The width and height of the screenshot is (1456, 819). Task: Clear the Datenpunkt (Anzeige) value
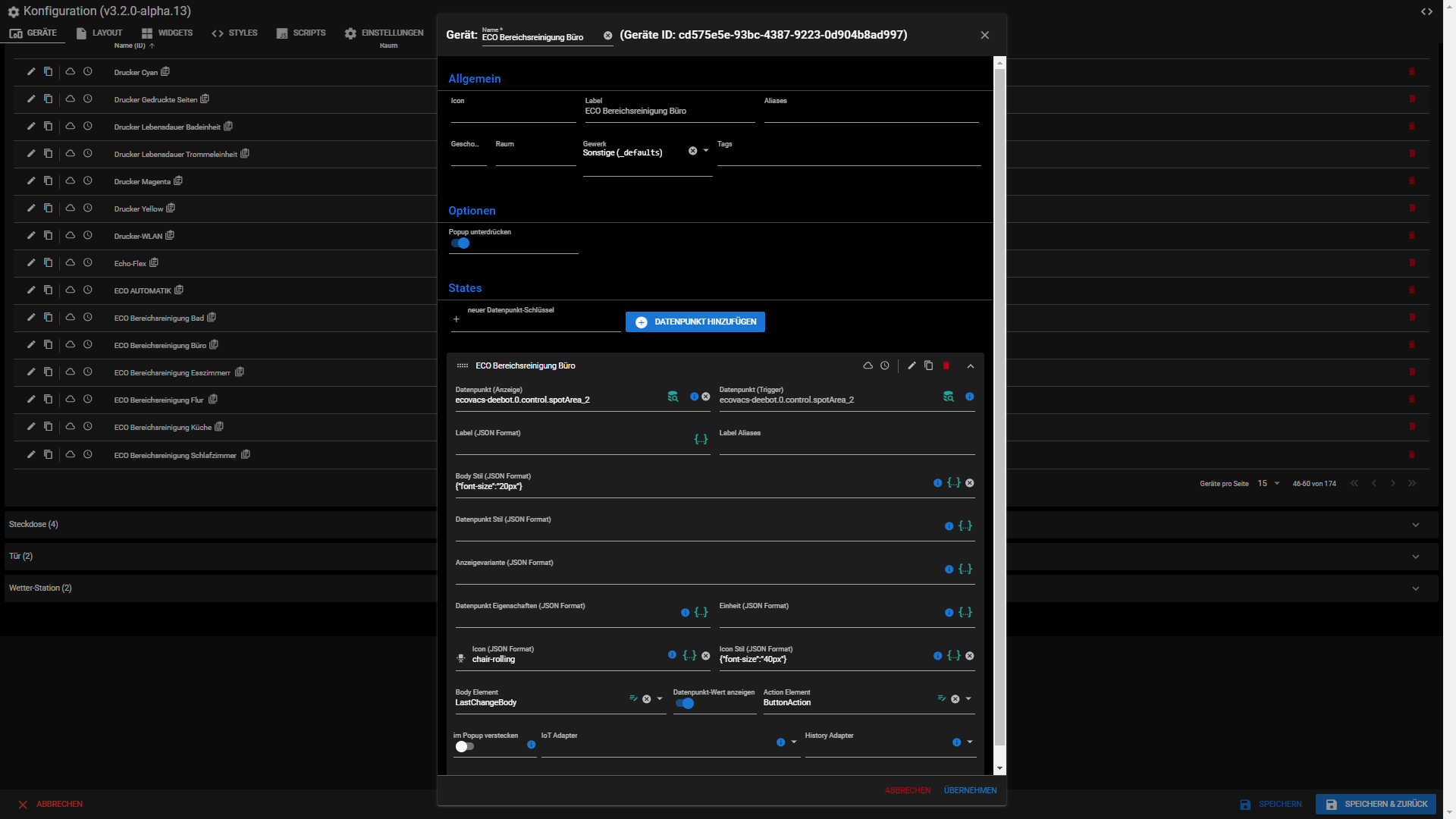coord(705,397)
